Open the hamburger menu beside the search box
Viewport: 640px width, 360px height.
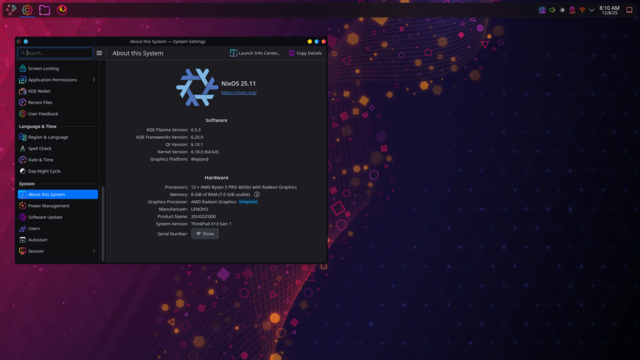click(99, 53)
